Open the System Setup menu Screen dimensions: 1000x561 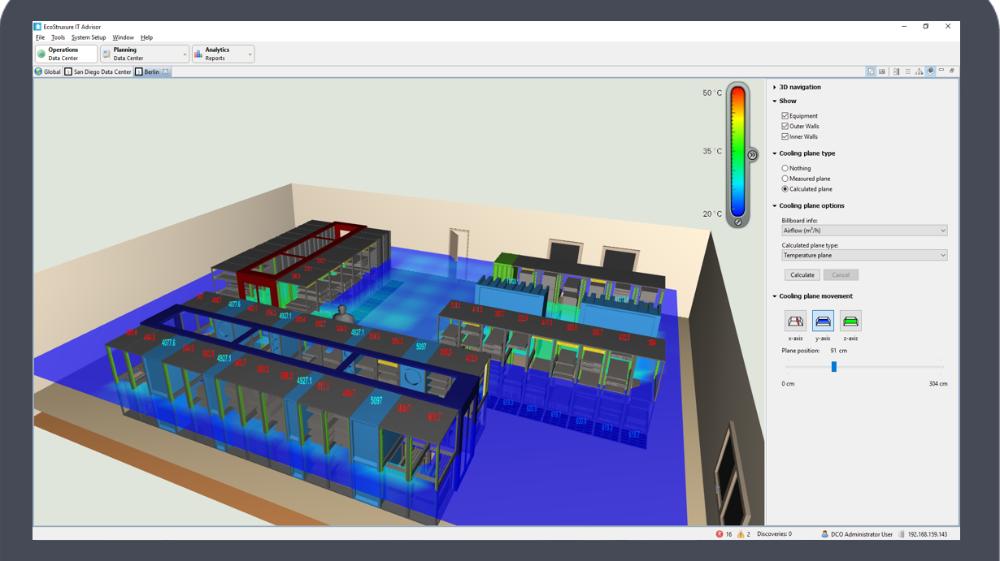coord(89,38)
